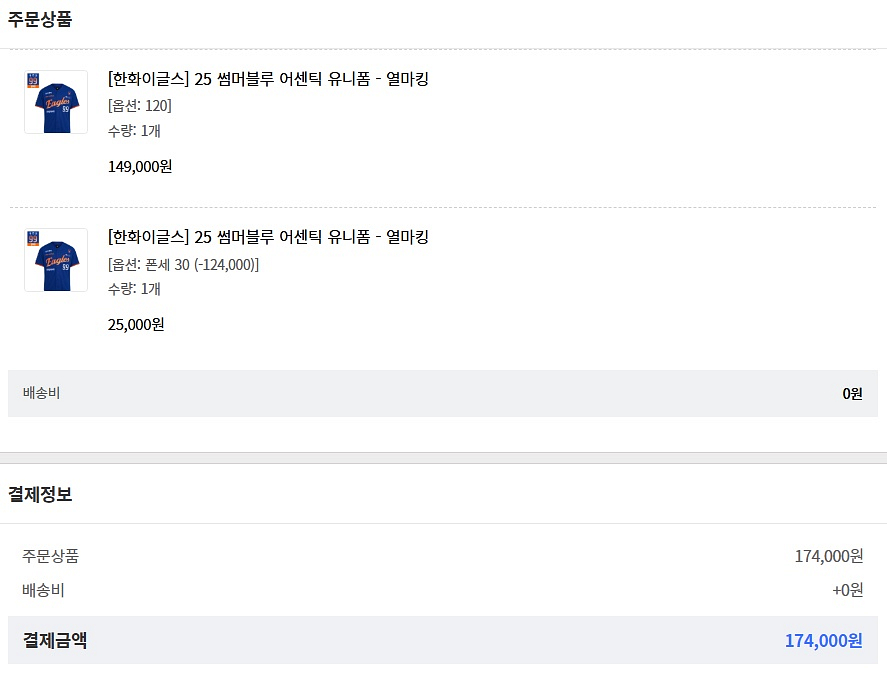Click the 주문상품 heading at the top
This screenshot has height=677, width=887.
(40, 19)
